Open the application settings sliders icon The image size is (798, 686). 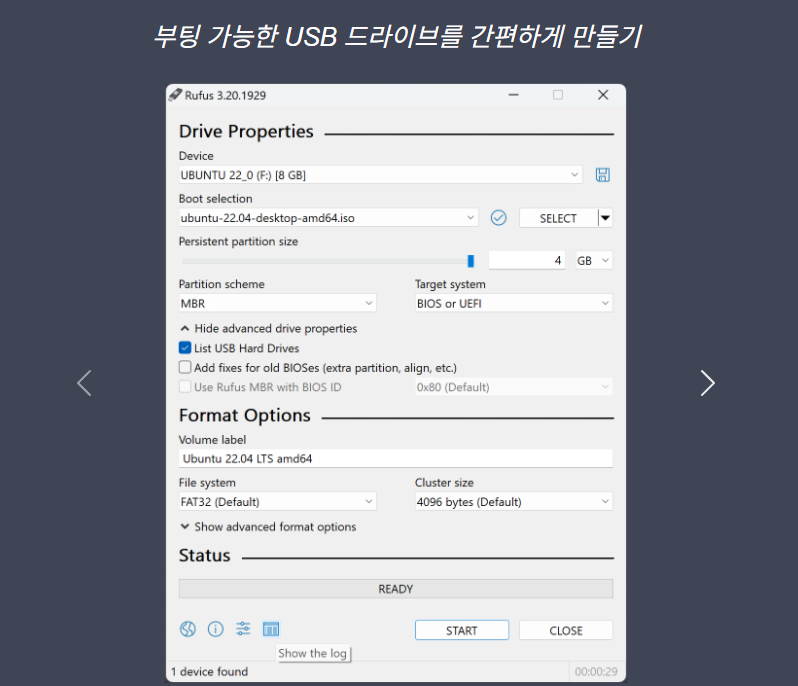[243, 629]
